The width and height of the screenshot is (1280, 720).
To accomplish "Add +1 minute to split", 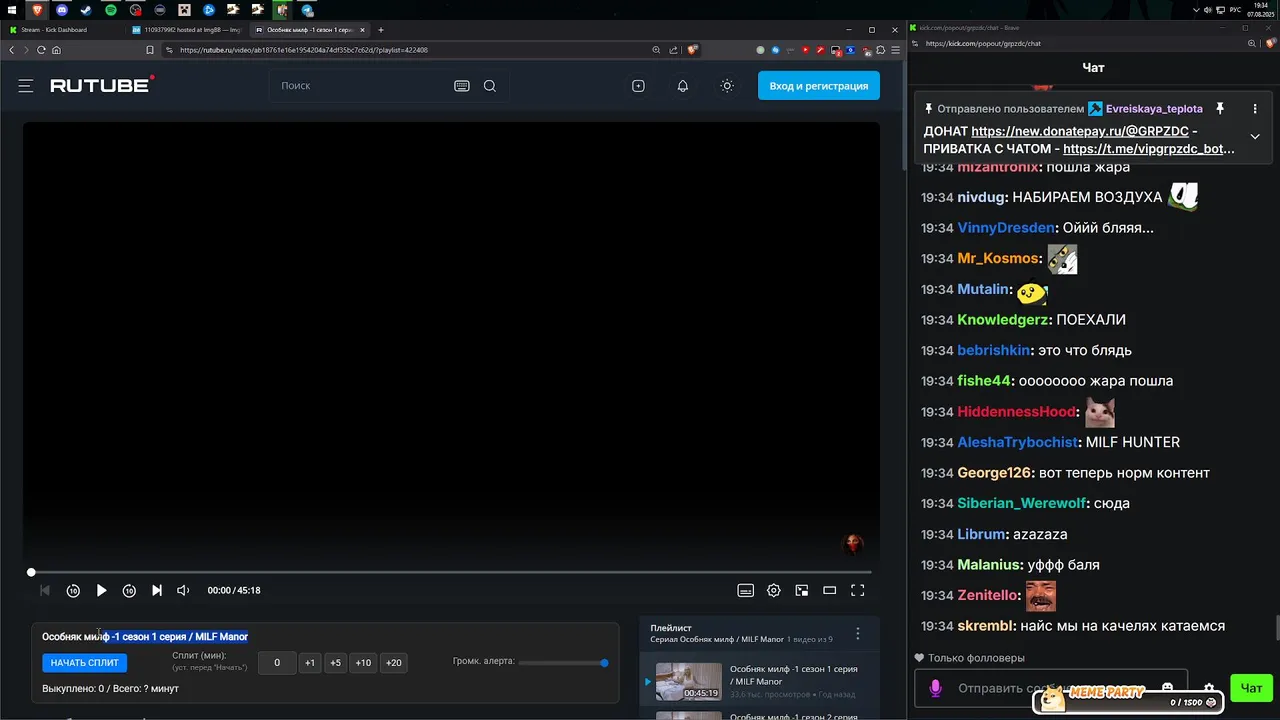I will click(x=310, y=662).
